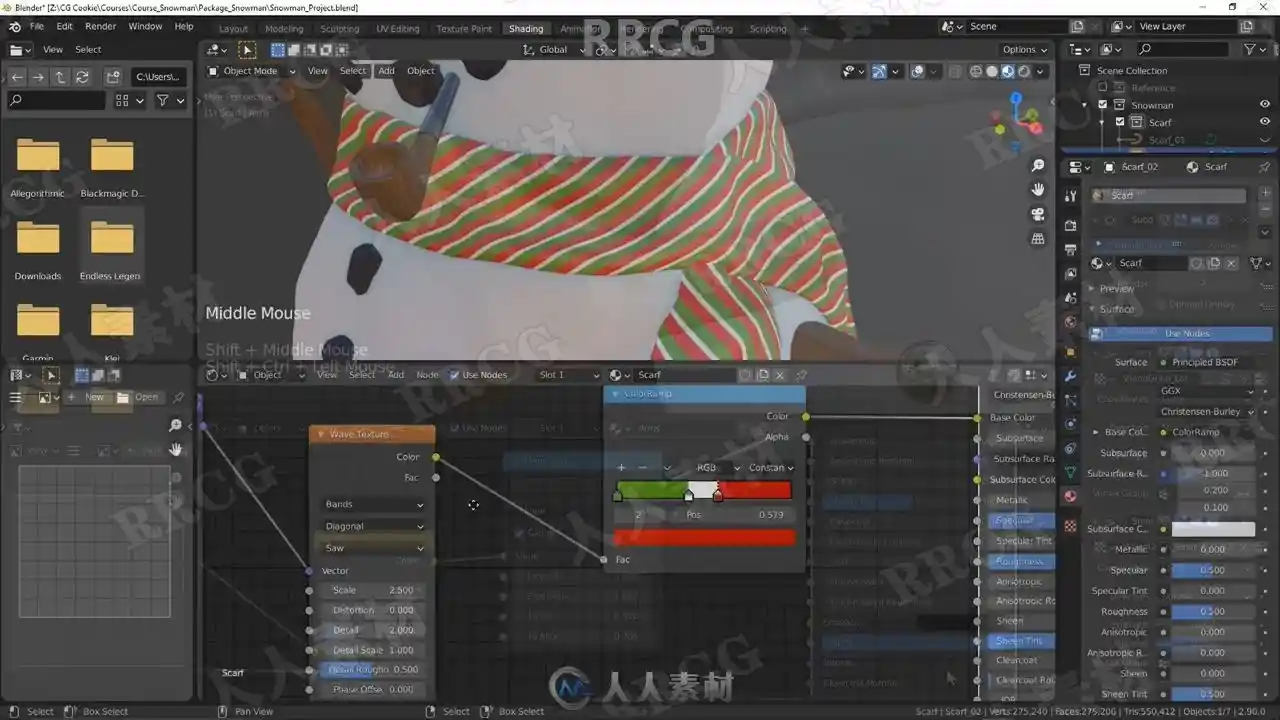Viewport: 1280px width, 720px height.
Task: Open ColorRamp Constant interpolation dropdown
Action: (770, 467)
